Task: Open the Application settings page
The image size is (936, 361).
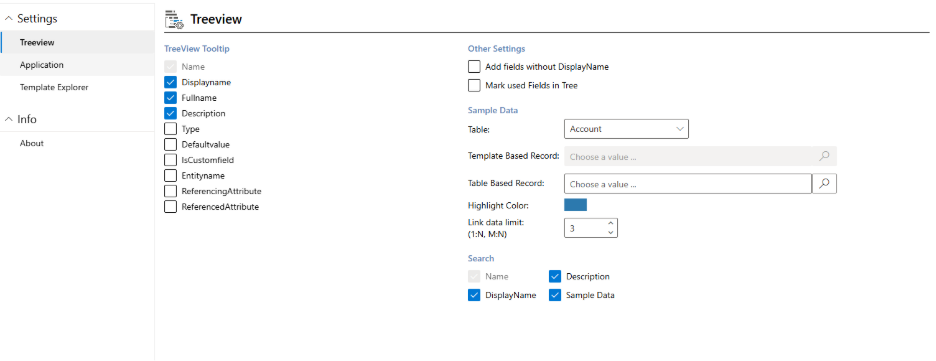Action: click(x=78, y=65)
